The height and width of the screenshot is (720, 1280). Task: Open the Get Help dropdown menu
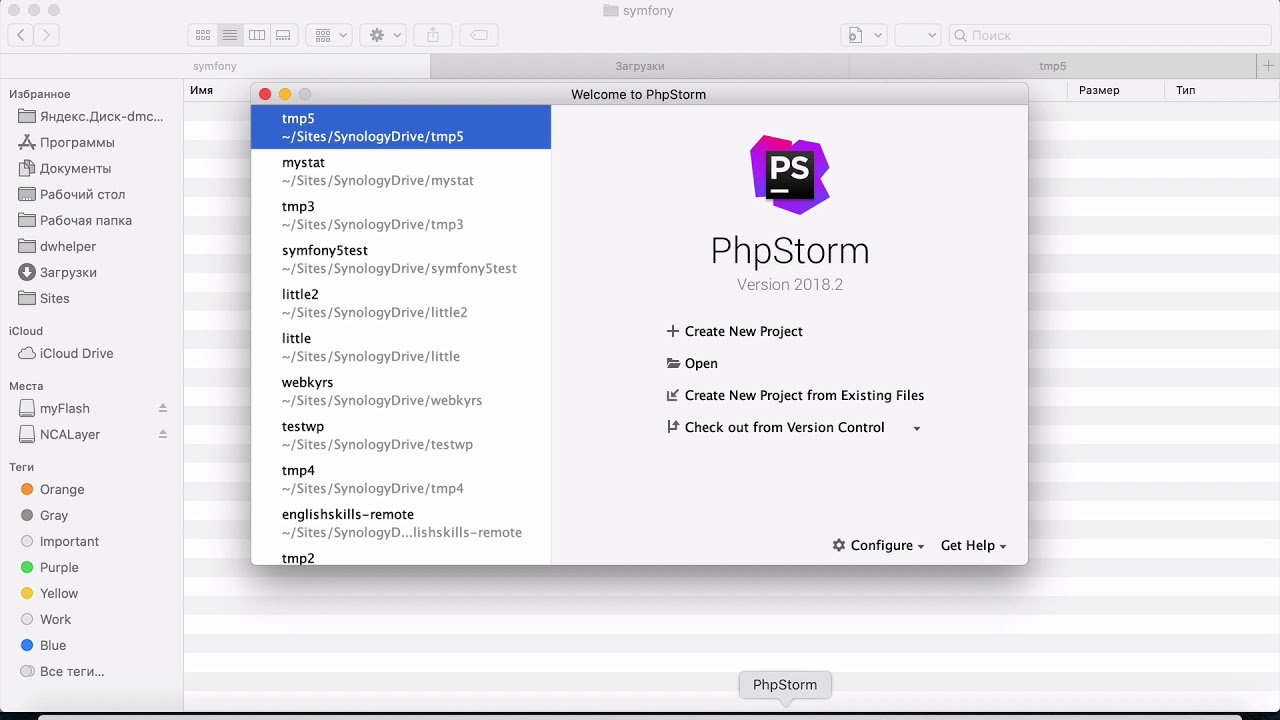tap(973, 545)
